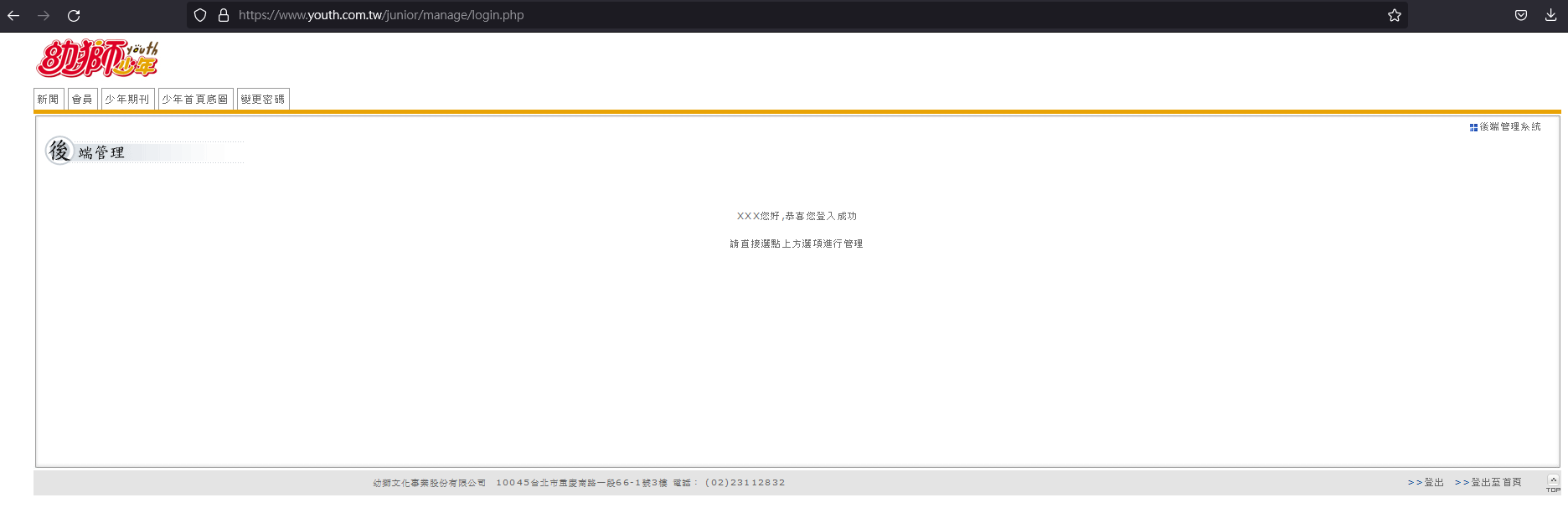Open the 少年期刊 menu tab
Image resolution: width=1568 pixels, height=513 pixels.
[127, 99]
